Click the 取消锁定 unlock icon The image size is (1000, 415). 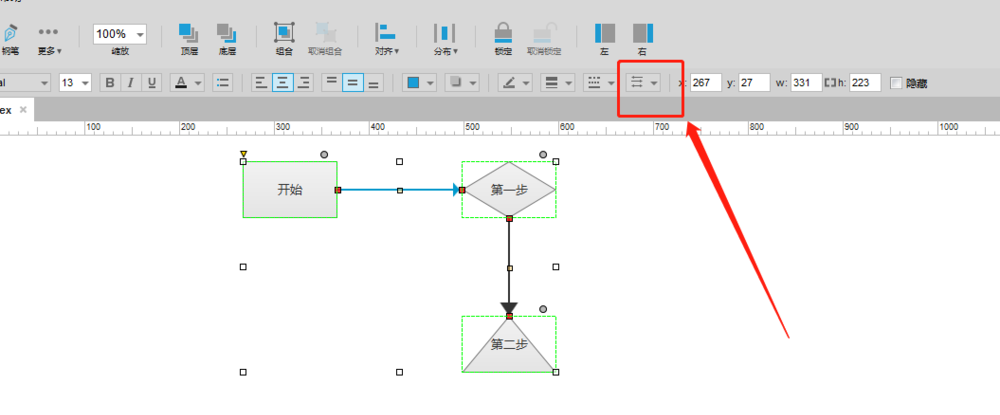pyautogui.click(x=545, y=38)
